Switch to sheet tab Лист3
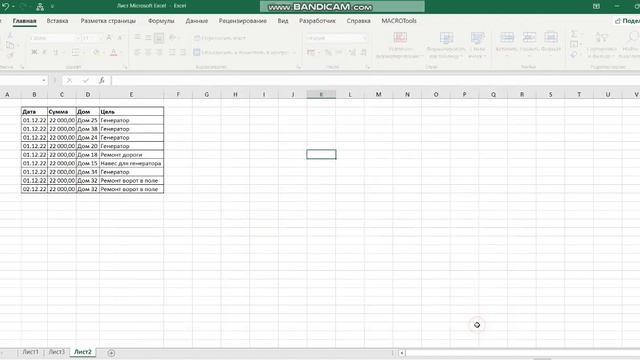This screenshot has height=360, width=640. coord(57,352)
